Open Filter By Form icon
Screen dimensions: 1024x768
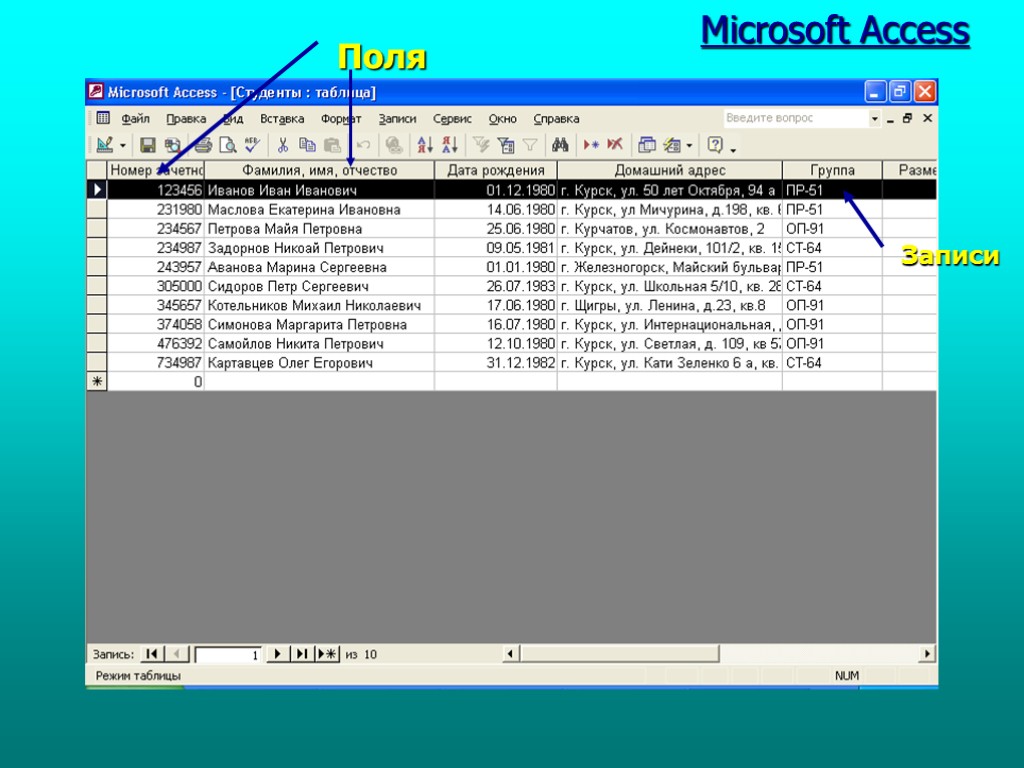506,145
